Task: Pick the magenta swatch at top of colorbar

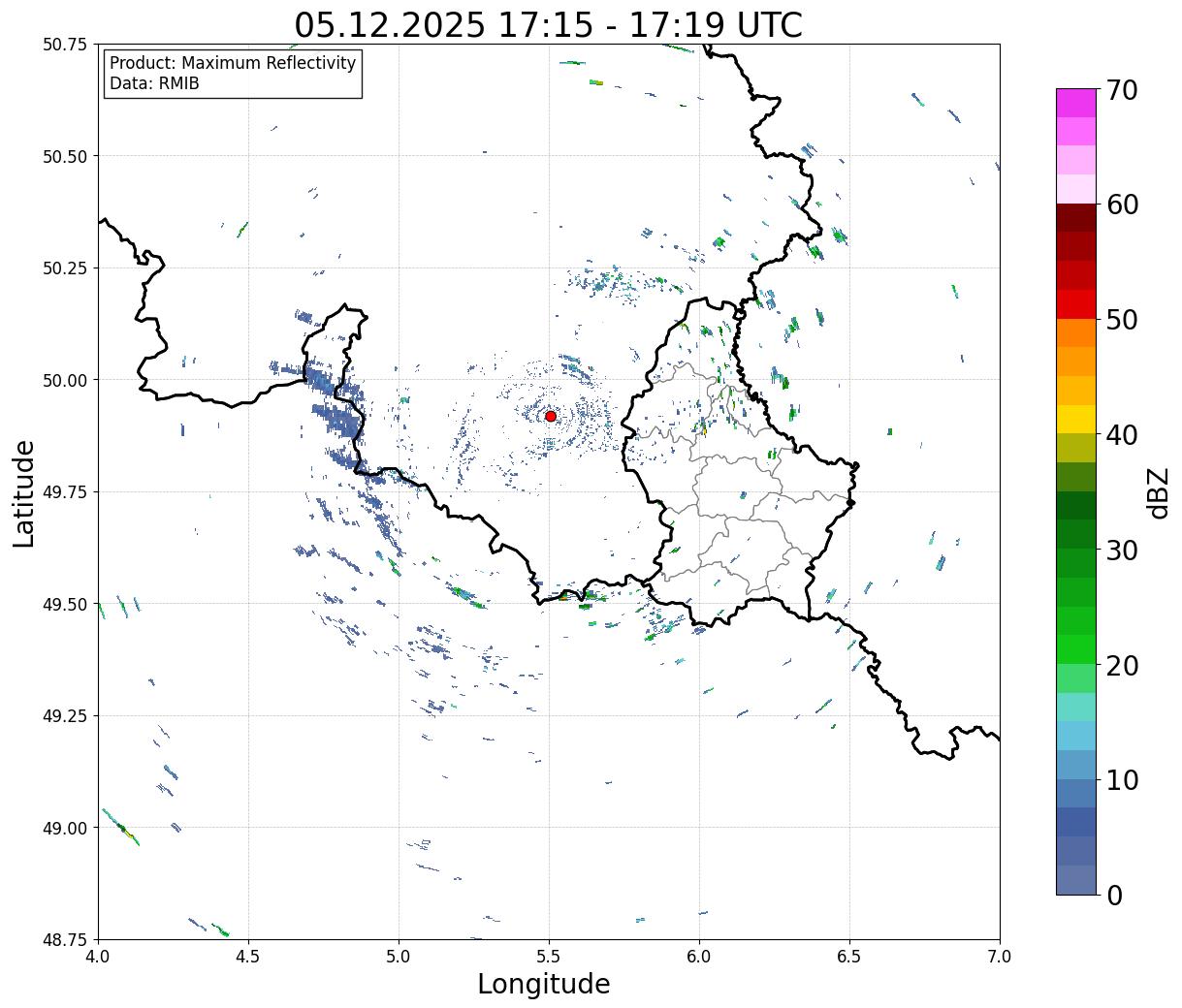Action: [x=1076, y=103]
